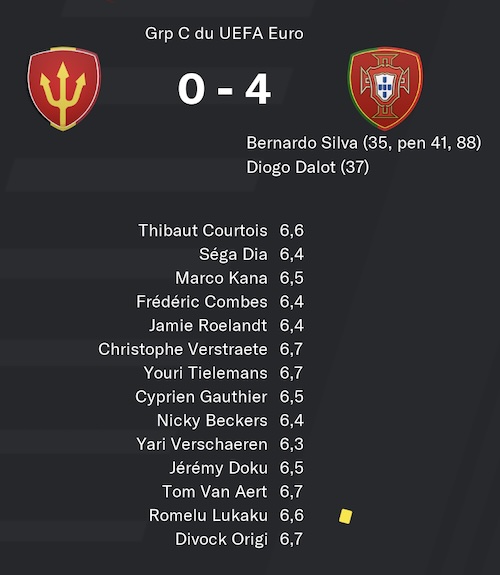
Task: Select player Christophe Verstraete
Action: (183, 349)
